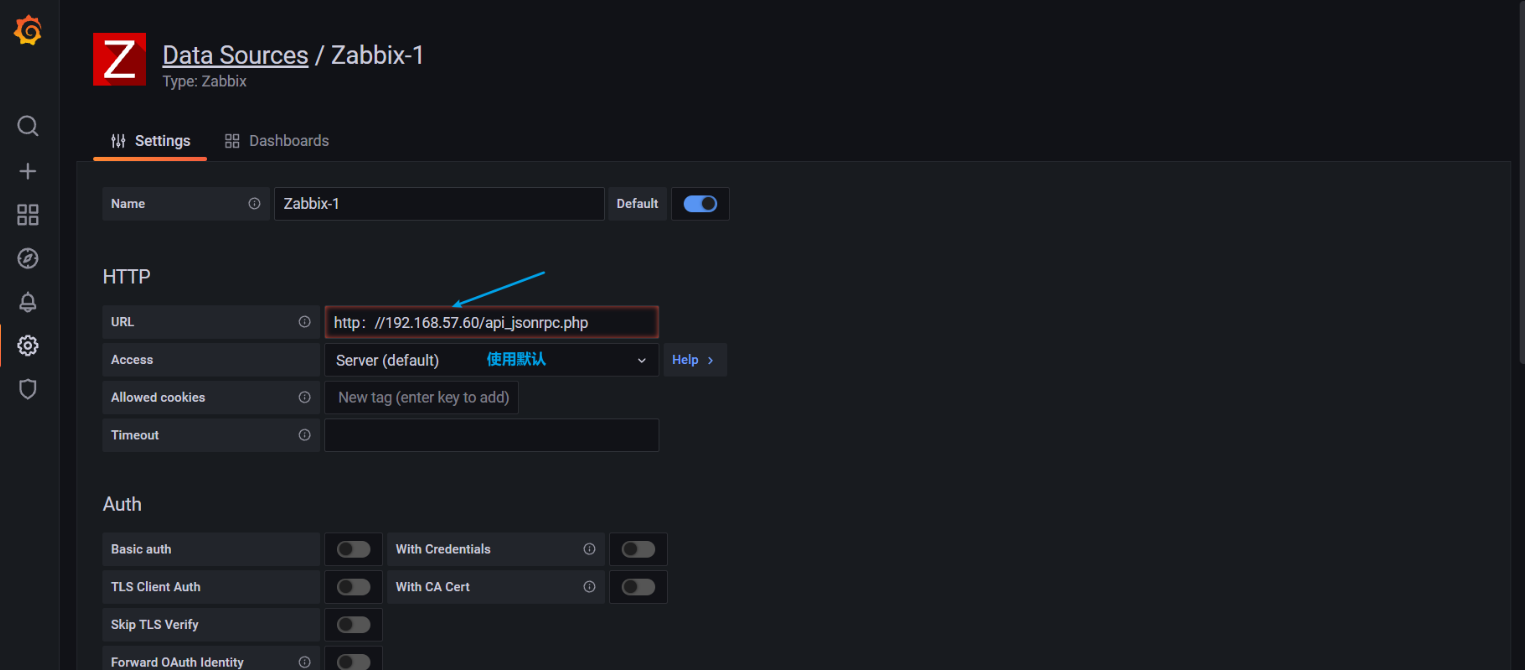Viewport: 1525px width, 670px height.
Task: Open the Server Admin shield icon
Action: pyautogui.click(x=28, y=389)
